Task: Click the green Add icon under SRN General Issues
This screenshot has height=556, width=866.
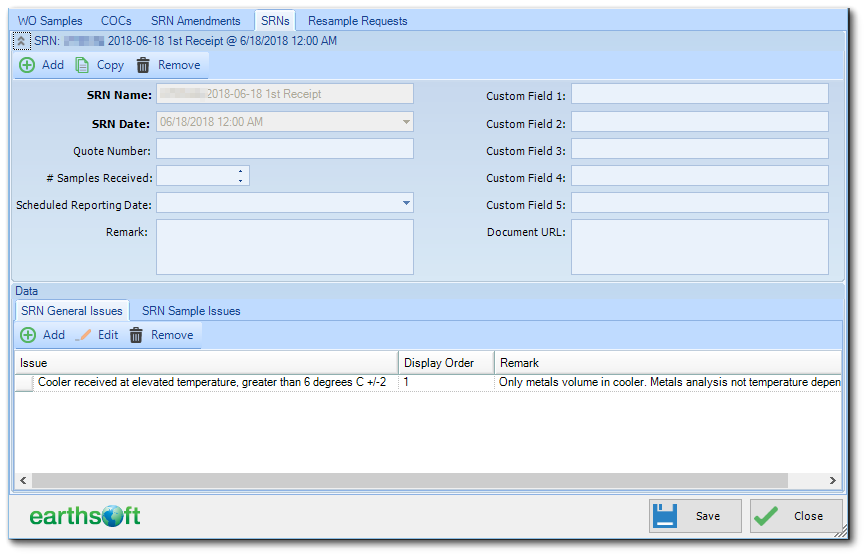Action: [28, 335]
